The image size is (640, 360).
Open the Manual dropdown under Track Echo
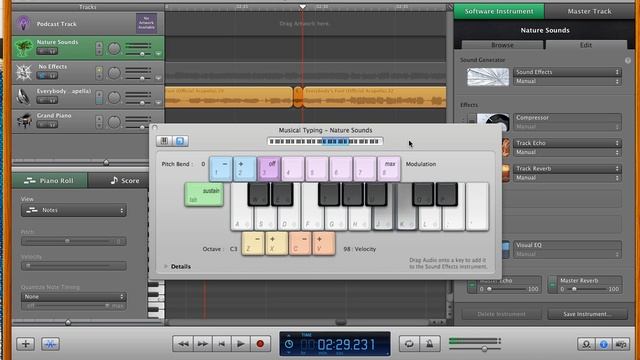point(567,152)
